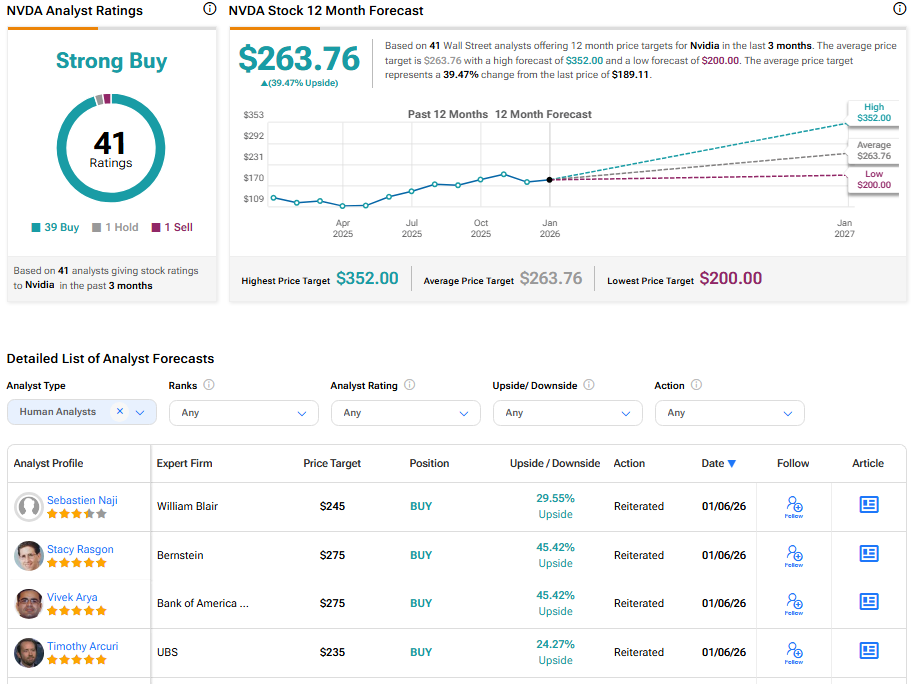Open Timothy Arcuri's profile link
The image size is (911, 684).
[82, 646]
